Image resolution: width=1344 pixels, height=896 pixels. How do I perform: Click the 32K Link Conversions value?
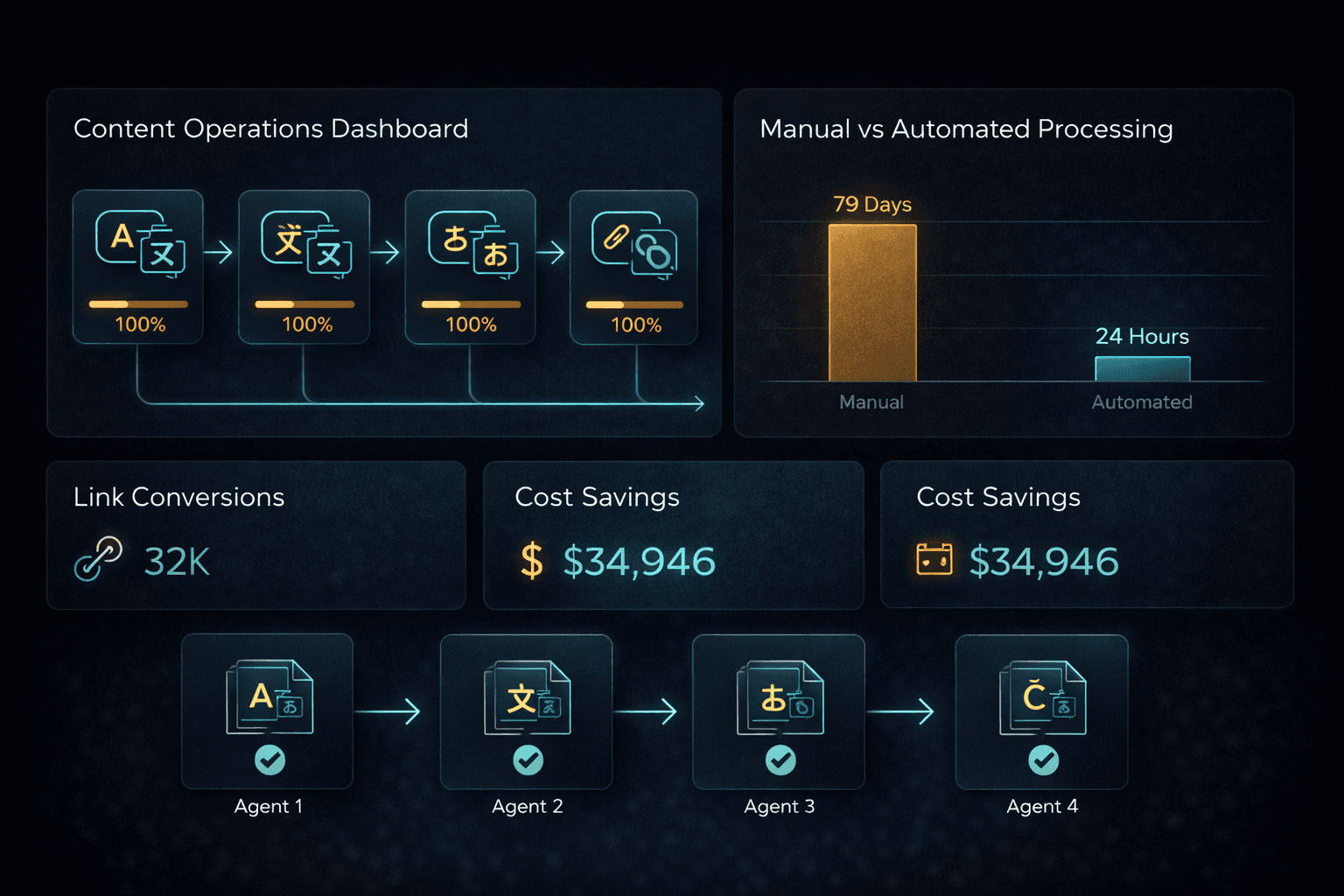click(176, 563)
